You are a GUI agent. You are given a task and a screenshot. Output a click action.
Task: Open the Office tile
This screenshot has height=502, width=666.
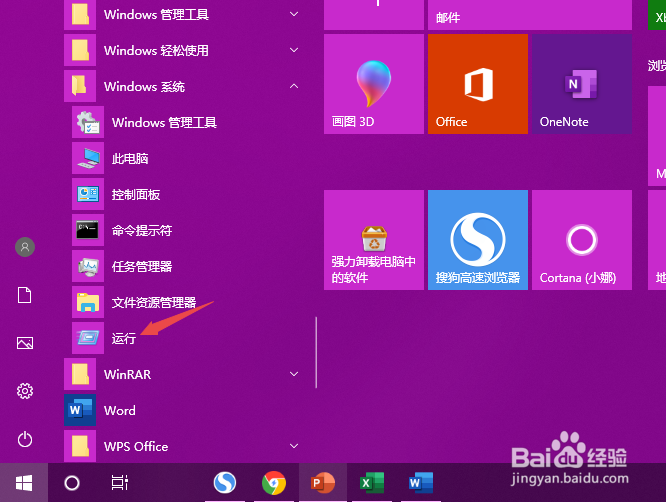[478, 84]
